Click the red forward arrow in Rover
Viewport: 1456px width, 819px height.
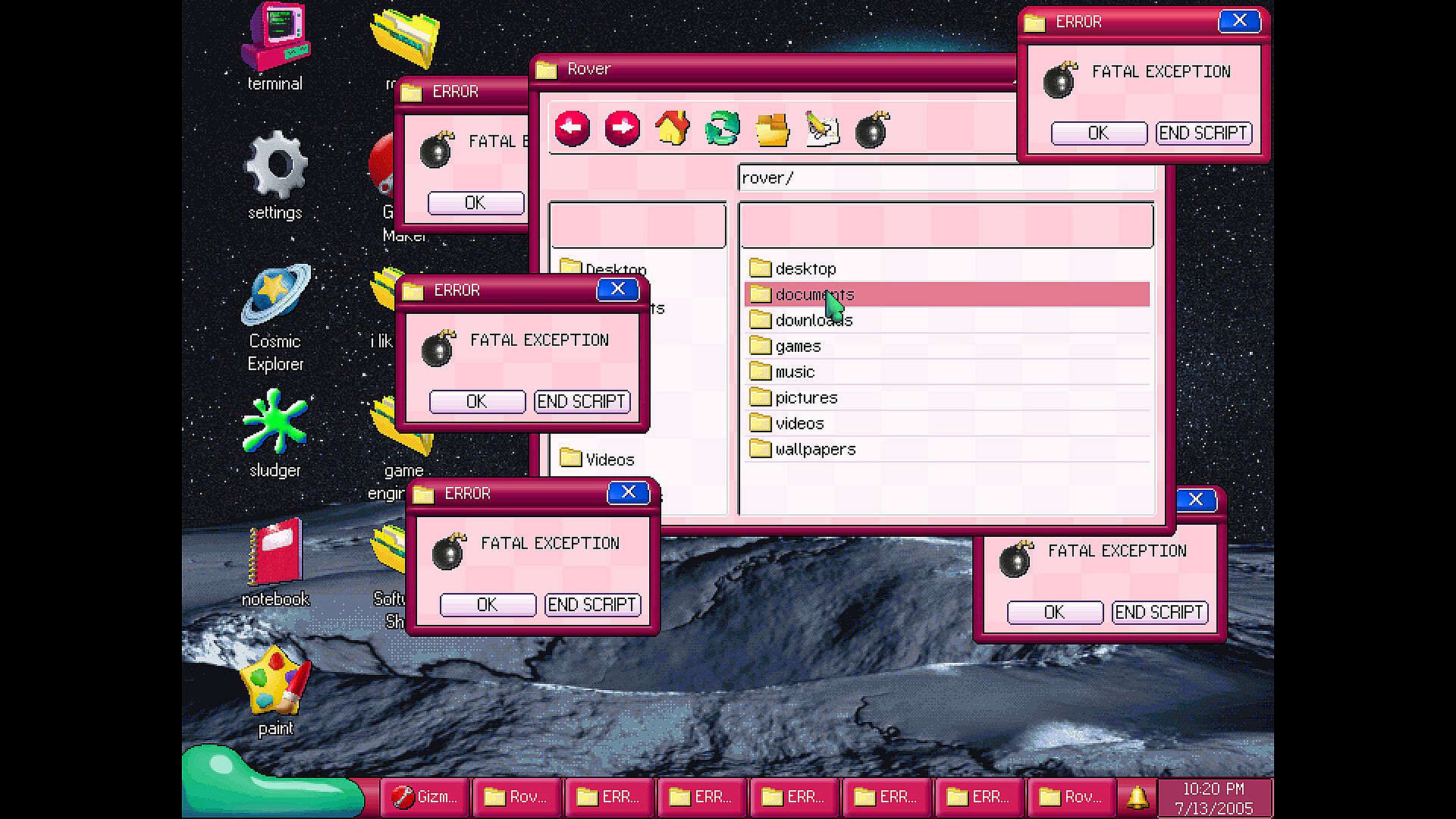coord(622,128)
